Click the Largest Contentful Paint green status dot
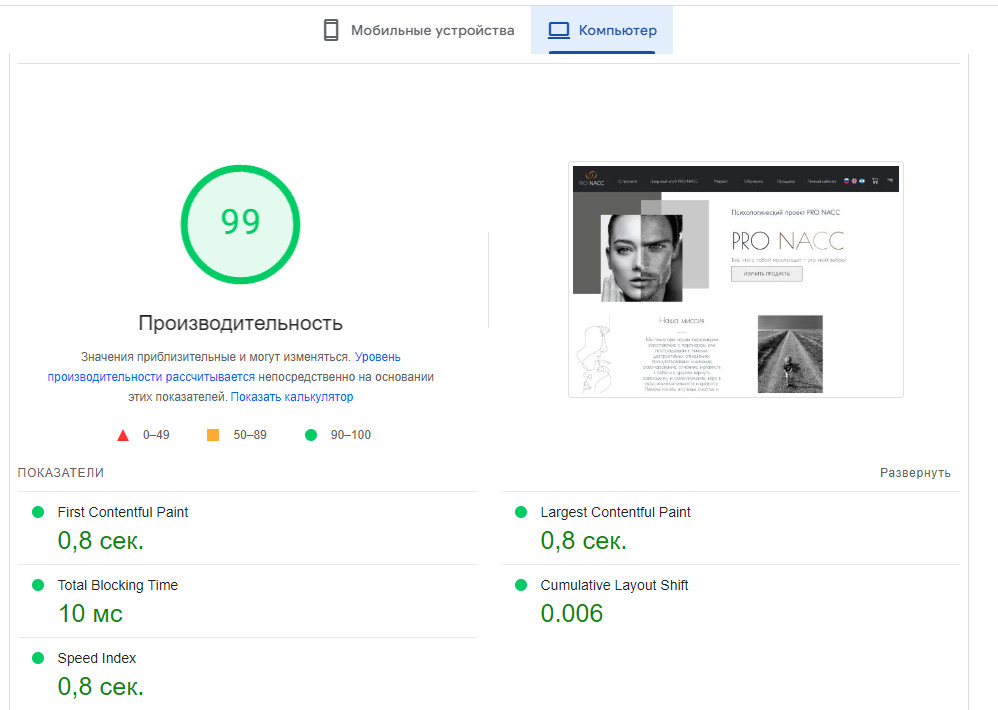The image size is (998, 710). click(521, 512)
